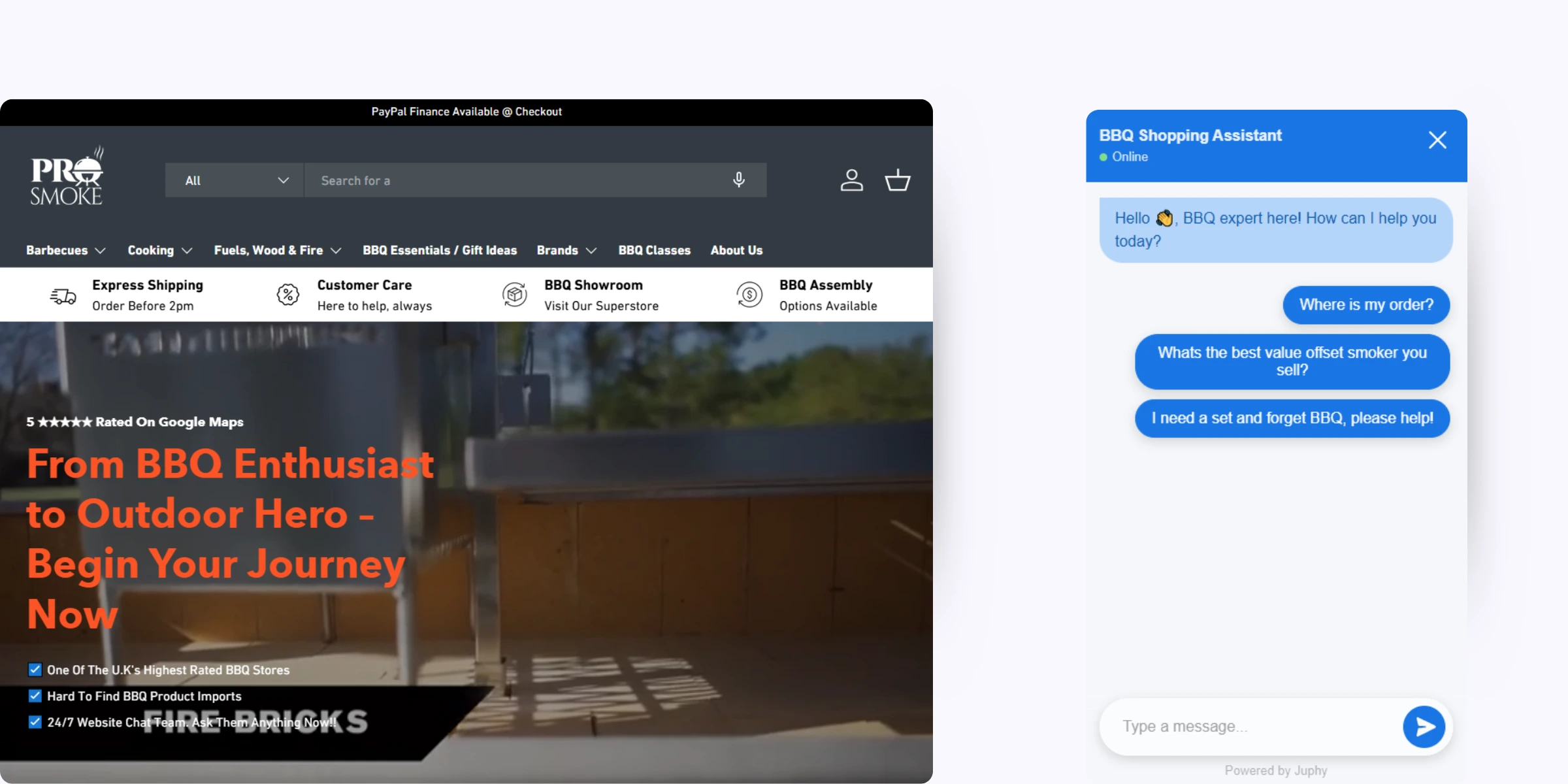Select the best value offset smoker suggestion
This screenshot has height=784, width=1568.
(1292, 361)
